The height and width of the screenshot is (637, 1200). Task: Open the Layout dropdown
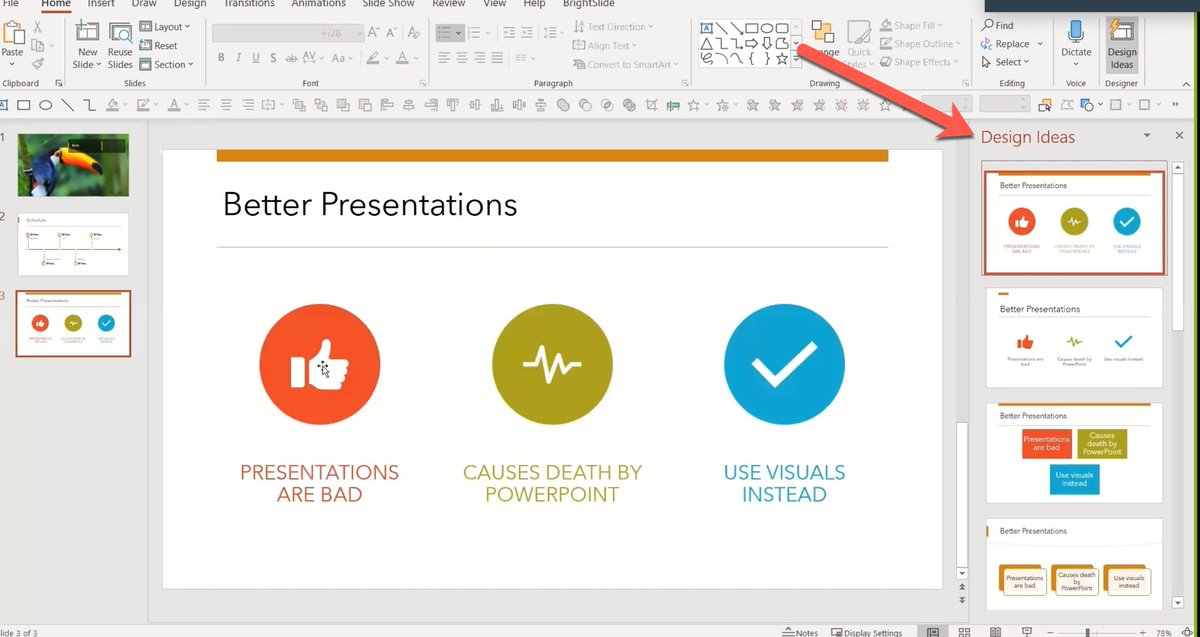165,27
